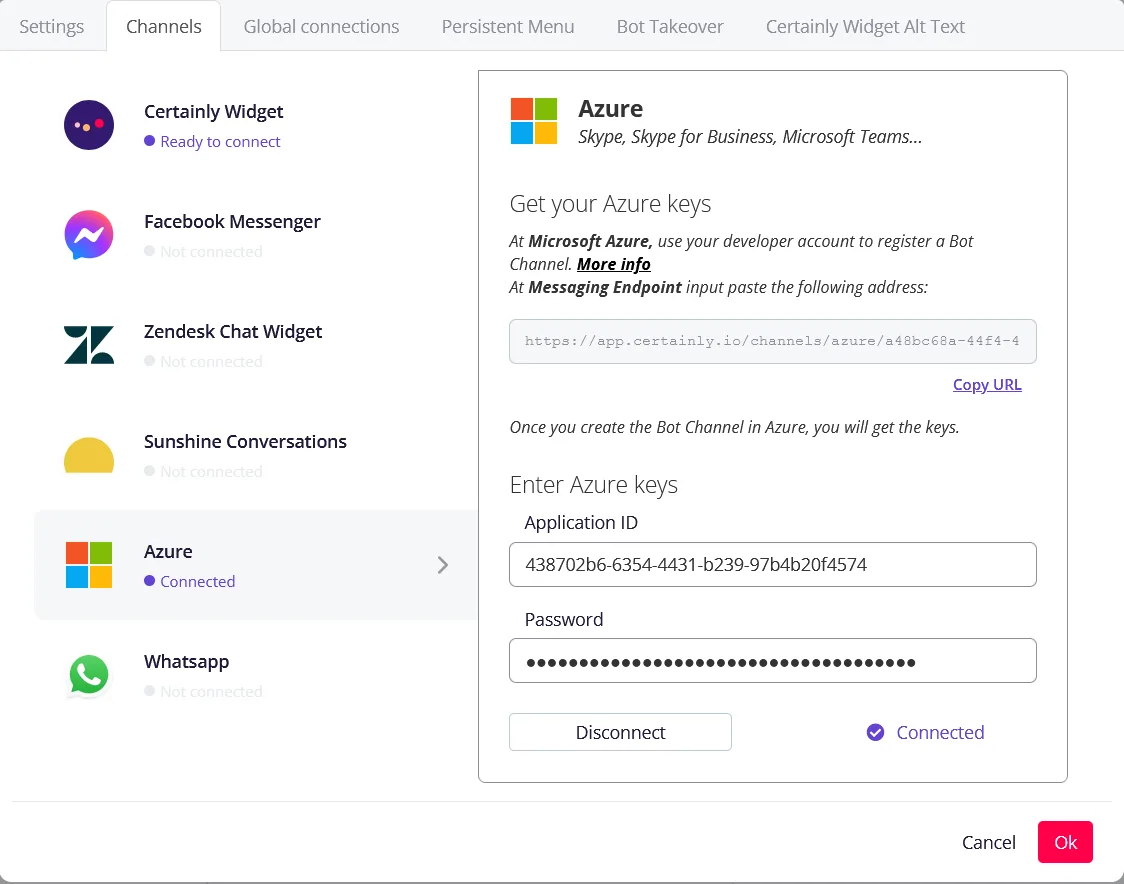Click Not connected under Zendesk Chat Widget

click(211, 361)
